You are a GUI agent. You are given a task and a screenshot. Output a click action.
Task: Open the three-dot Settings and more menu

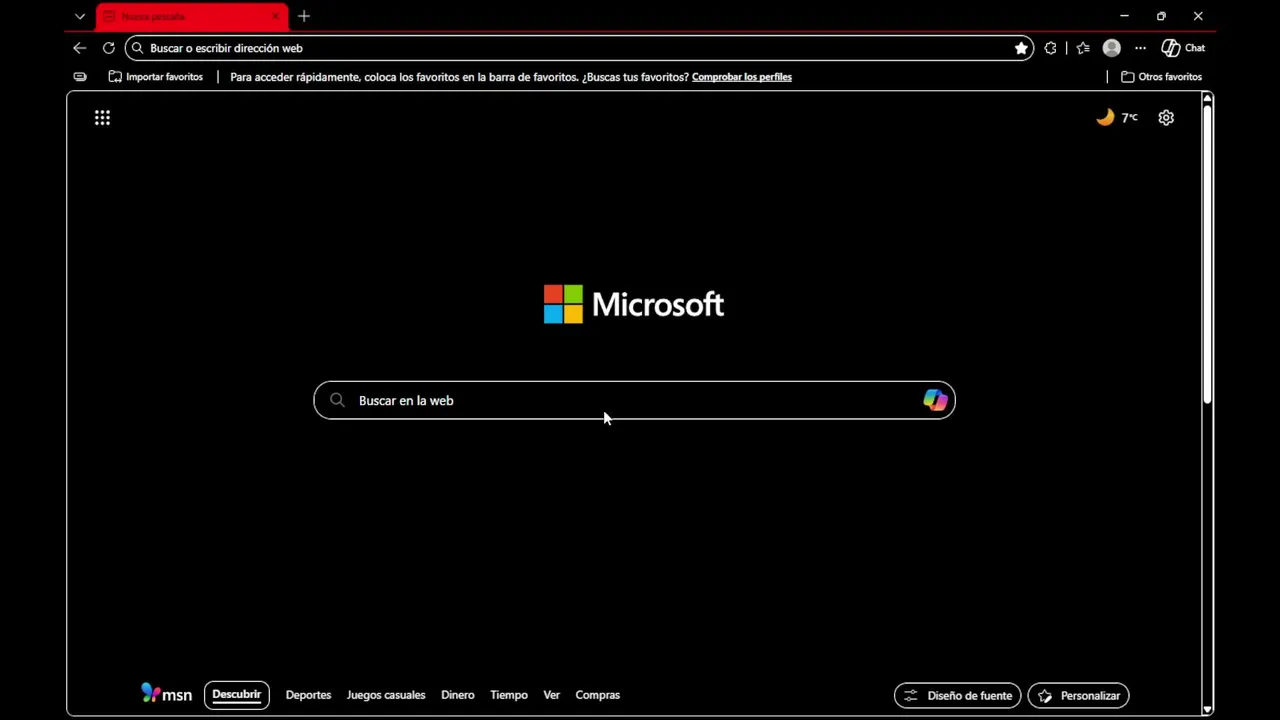(x=1140, y=48)
